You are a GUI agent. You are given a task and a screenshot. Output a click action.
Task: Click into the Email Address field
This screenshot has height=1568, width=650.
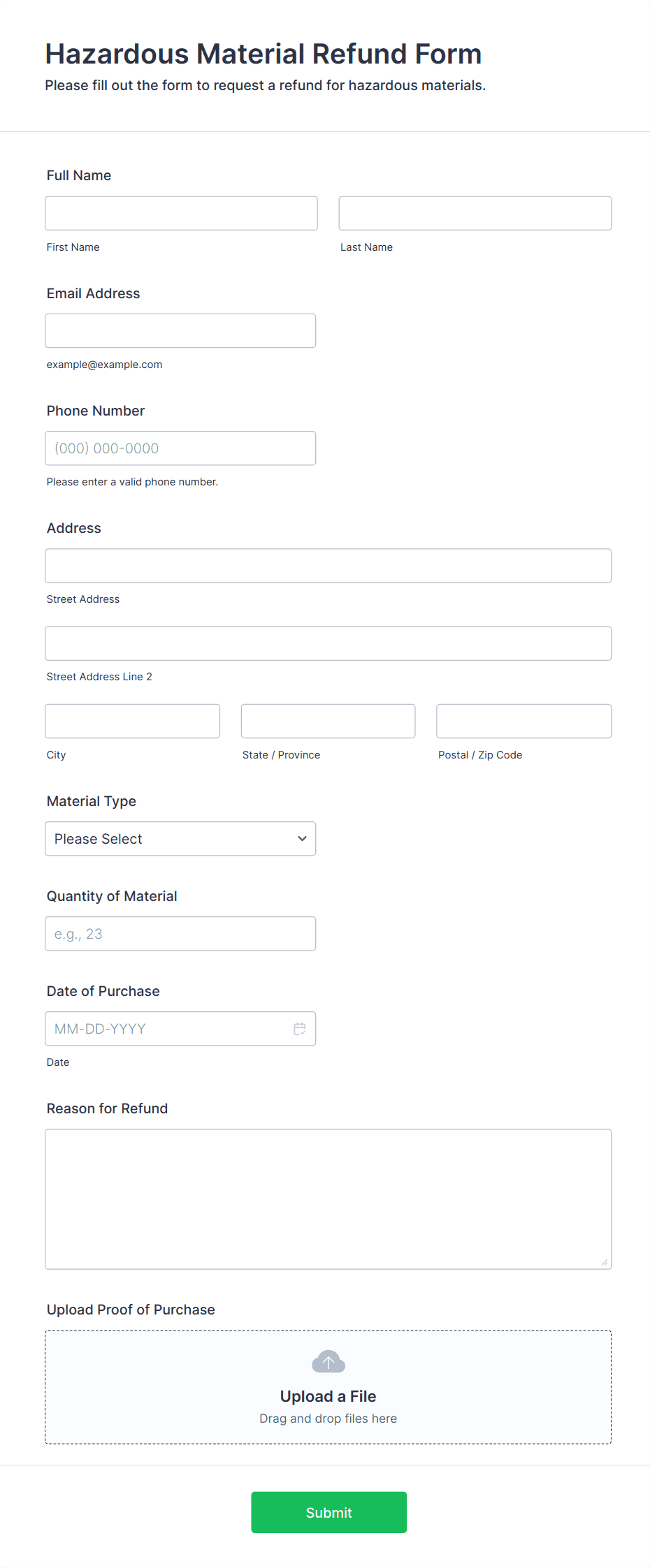tap(180, 330)
